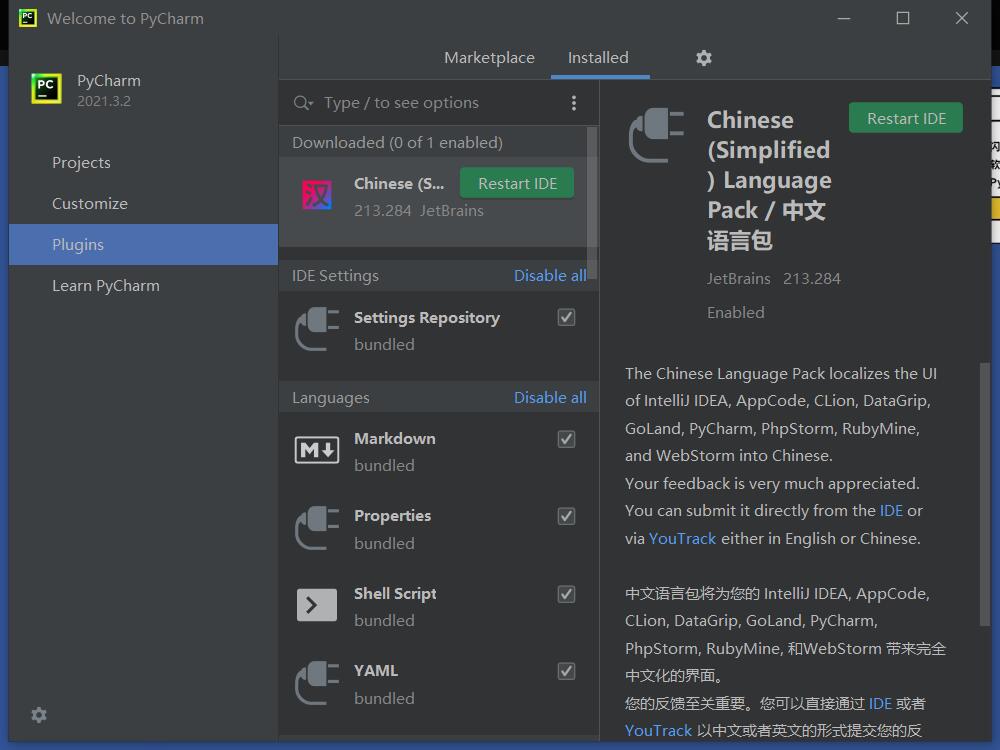Toggle the YAML plugin checkbox
Viewport: 1000px width, 750px height.
[566, 671]
